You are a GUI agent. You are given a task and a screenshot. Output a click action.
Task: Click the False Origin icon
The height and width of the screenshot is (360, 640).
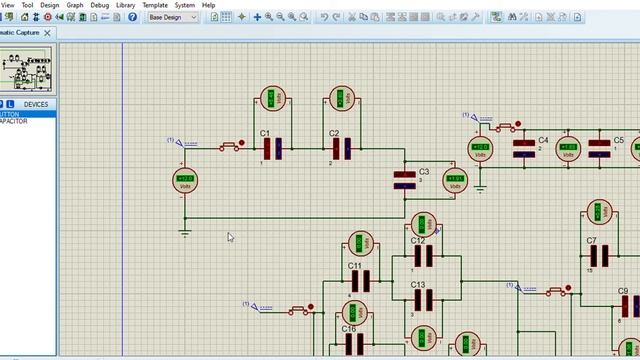click(x=242, y=17)
